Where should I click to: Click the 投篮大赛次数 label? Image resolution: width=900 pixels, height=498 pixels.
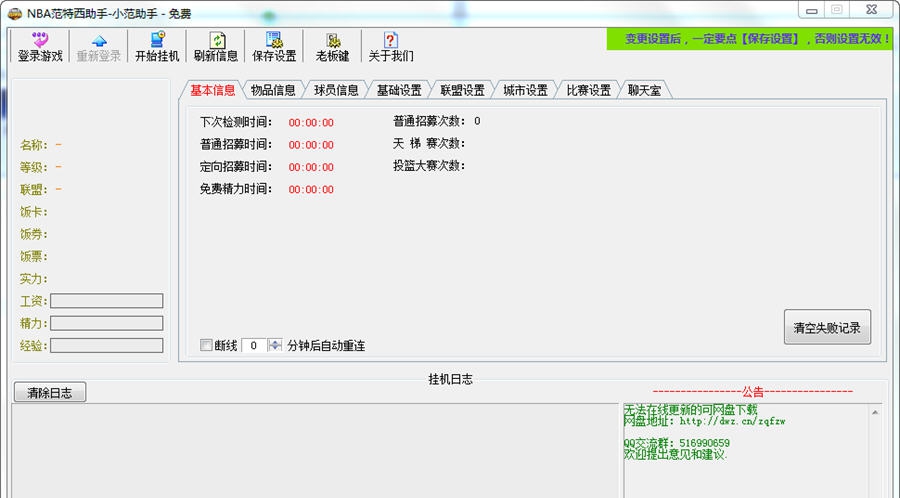(x=429, y=166)
